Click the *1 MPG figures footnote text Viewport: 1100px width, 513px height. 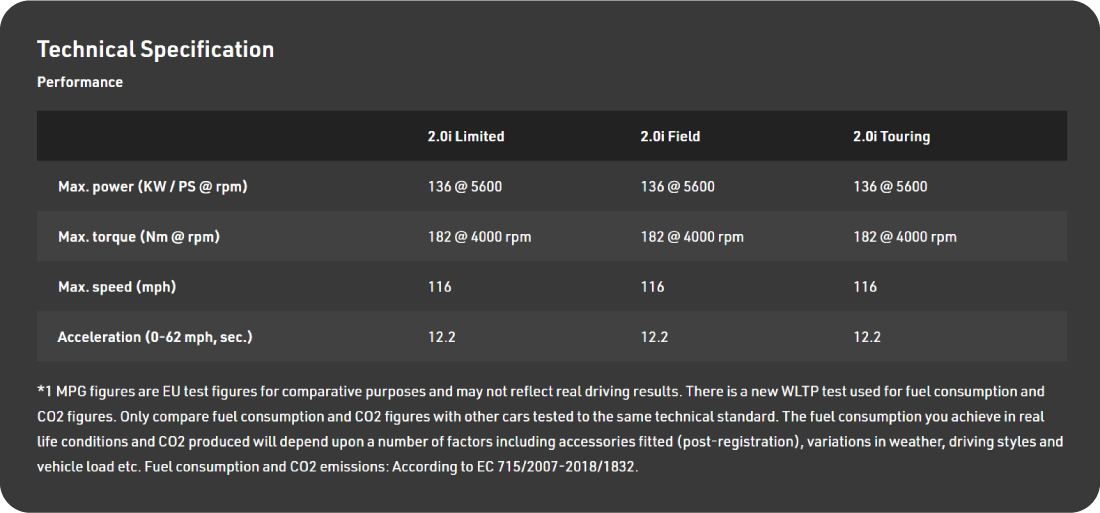pyautogui.click(x=550, y=429)
